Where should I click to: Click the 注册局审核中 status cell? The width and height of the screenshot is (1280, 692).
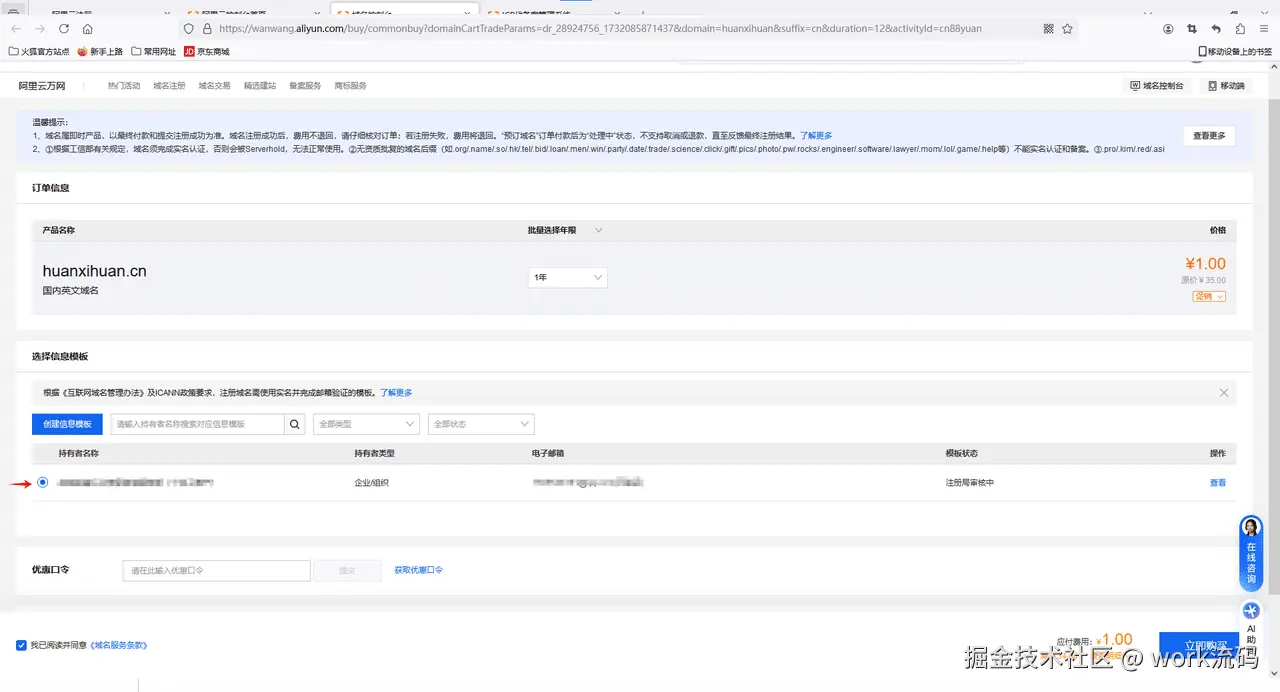(970, 482)
